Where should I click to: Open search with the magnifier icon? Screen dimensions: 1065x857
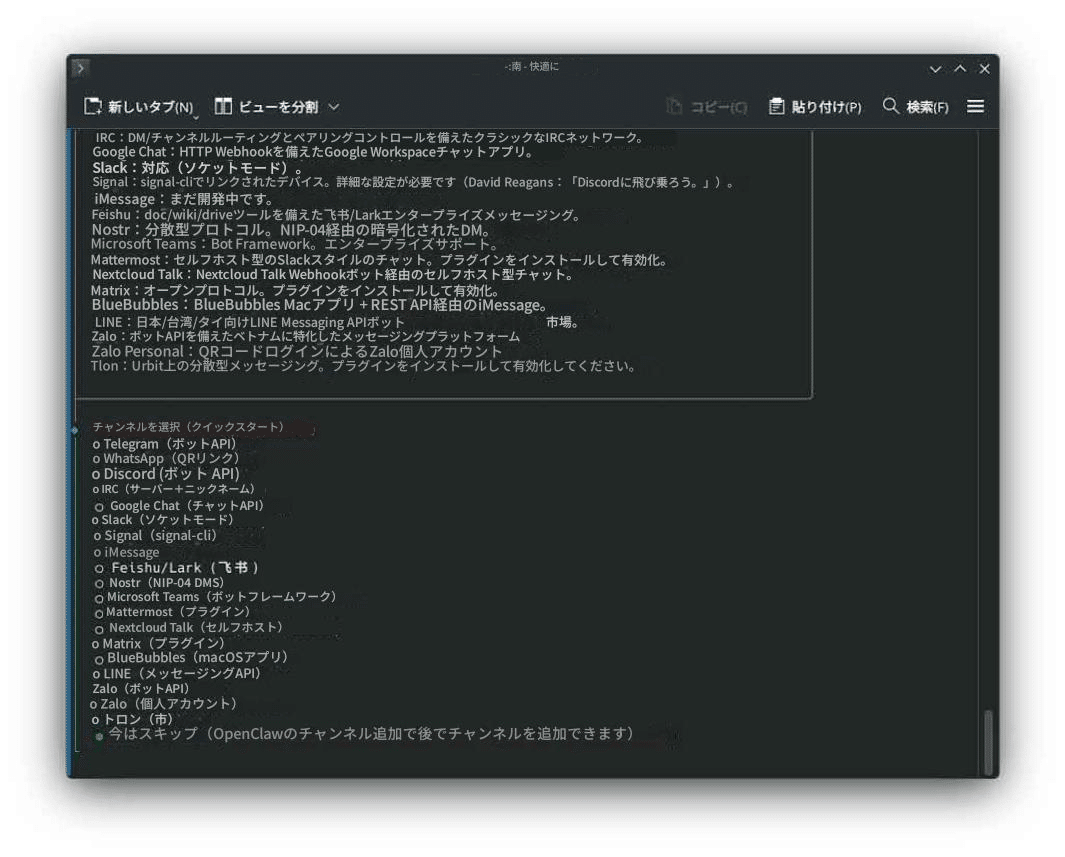tap(888, 105)
